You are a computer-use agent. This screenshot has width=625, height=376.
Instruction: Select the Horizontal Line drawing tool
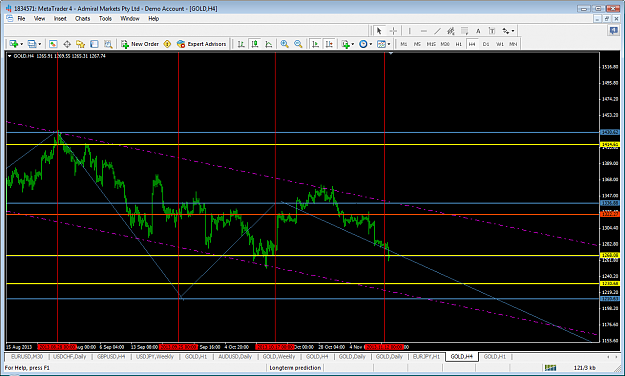click(423, 31)
